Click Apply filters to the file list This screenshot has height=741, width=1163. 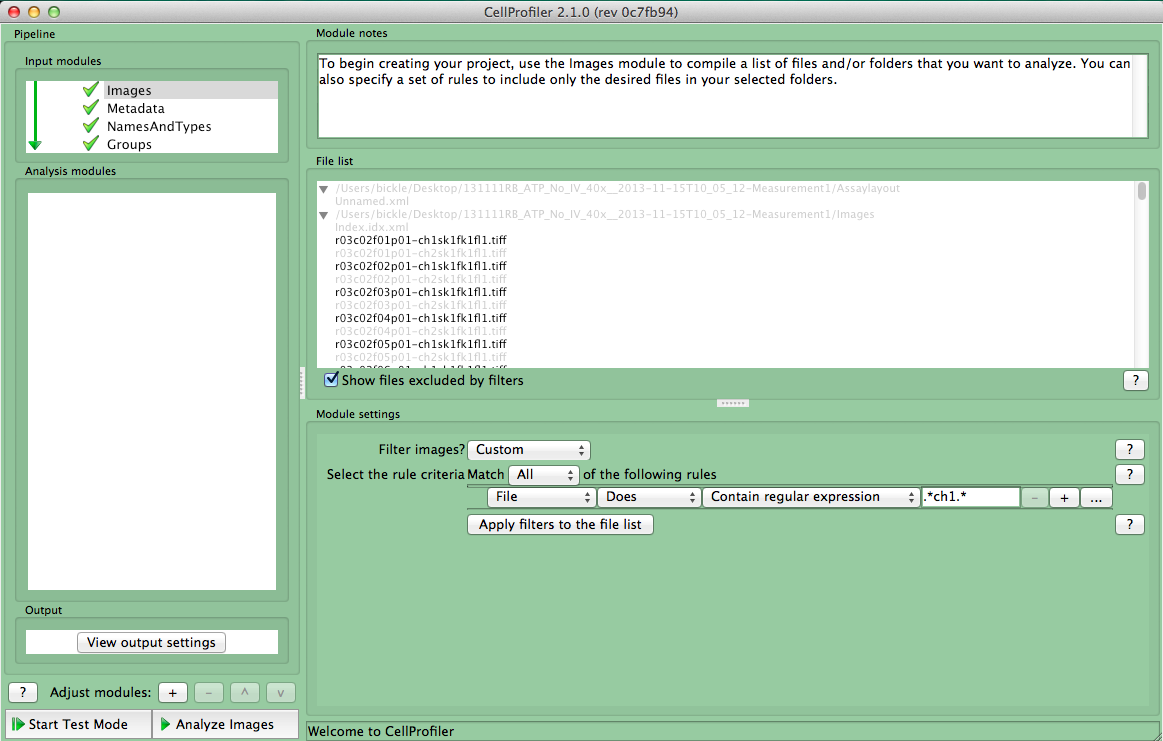[x=560, y=524]
